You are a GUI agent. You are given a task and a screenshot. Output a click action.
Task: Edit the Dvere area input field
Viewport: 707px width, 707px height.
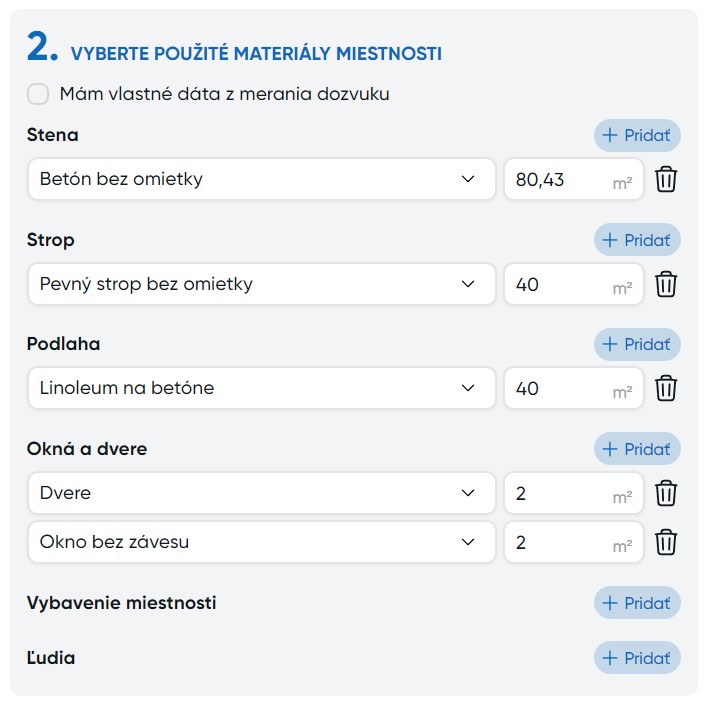[x=560, y=493]
